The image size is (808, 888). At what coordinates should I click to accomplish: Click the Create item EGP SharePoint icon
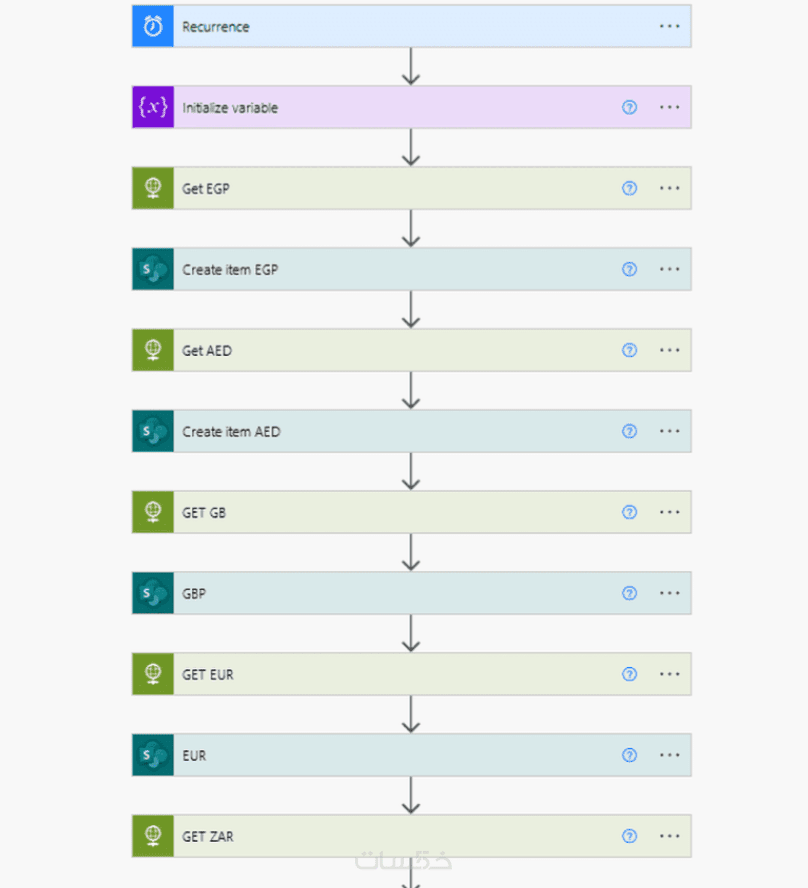click(x=153, y=269)
